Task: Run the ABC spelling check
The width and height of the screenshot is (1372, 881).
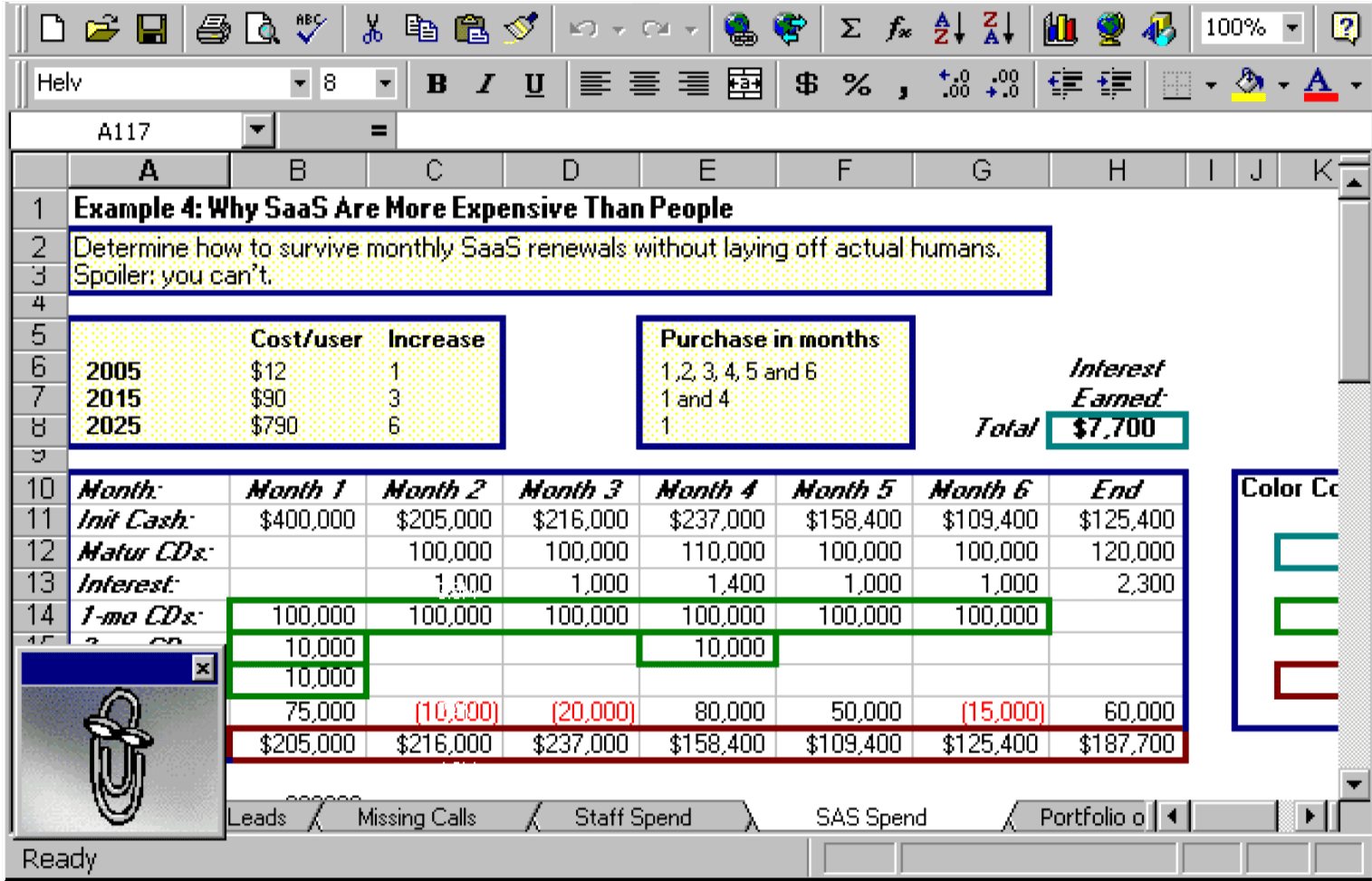Action: pos(312,29)
